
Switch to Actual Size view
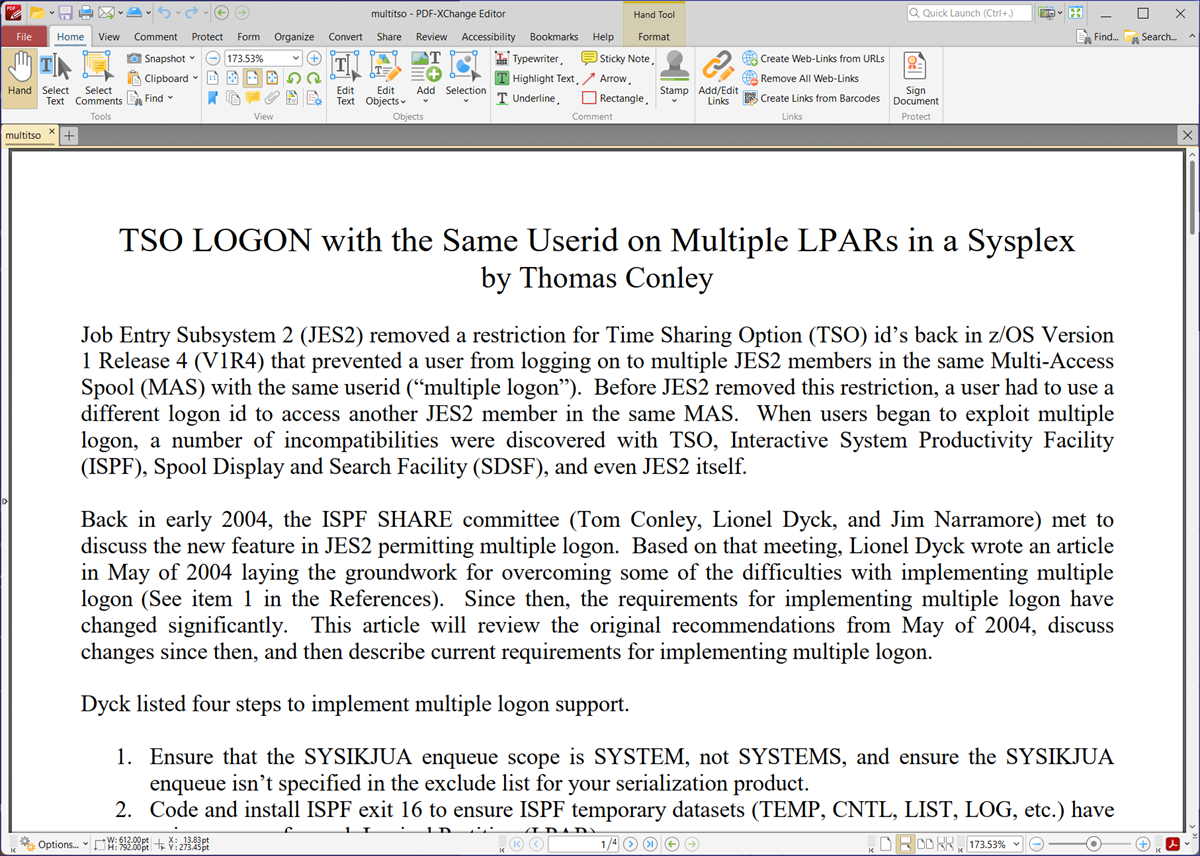(212, 78)
